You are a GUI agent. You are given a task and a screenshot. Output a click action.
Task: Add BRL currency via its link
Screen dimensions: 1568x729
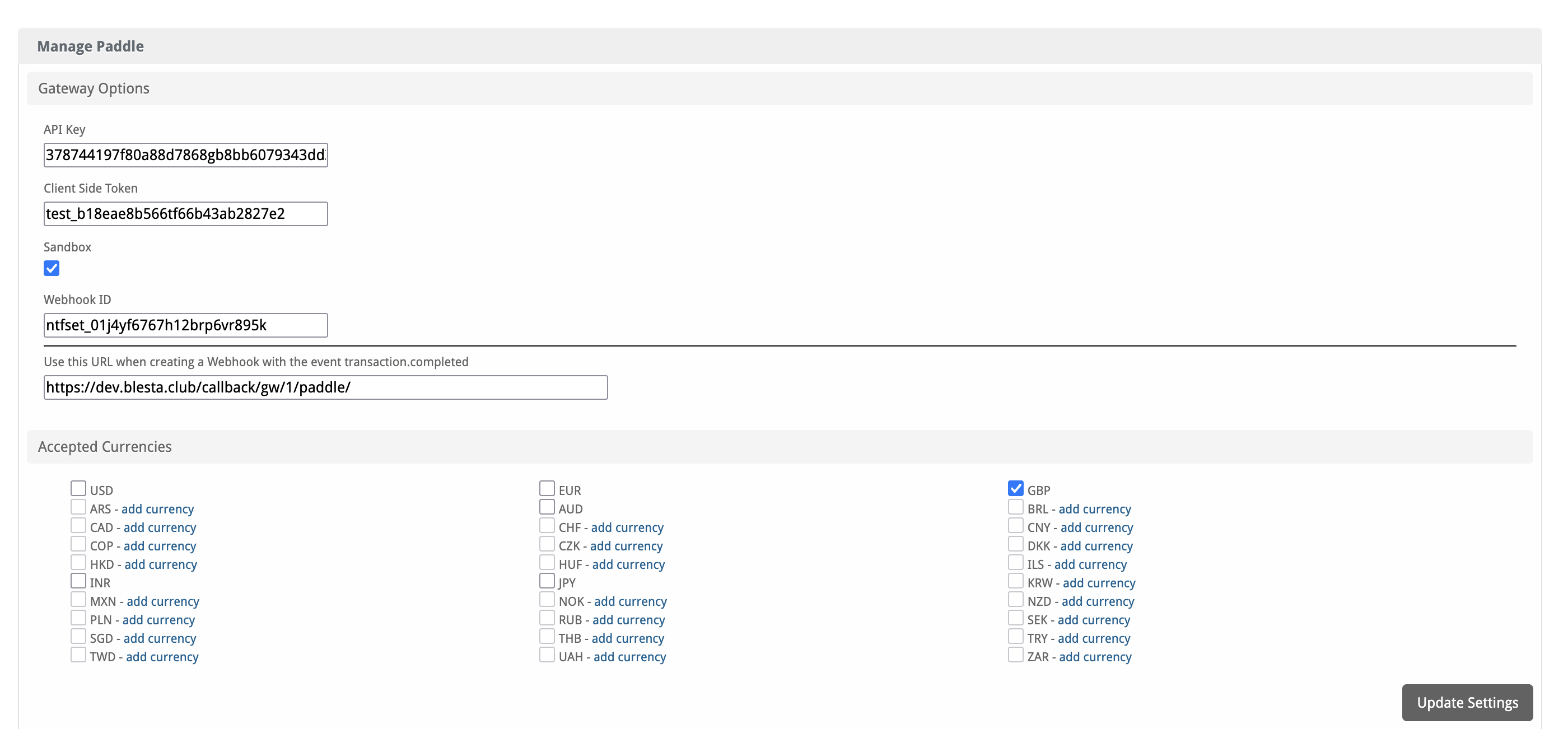tap(1095, 510)
